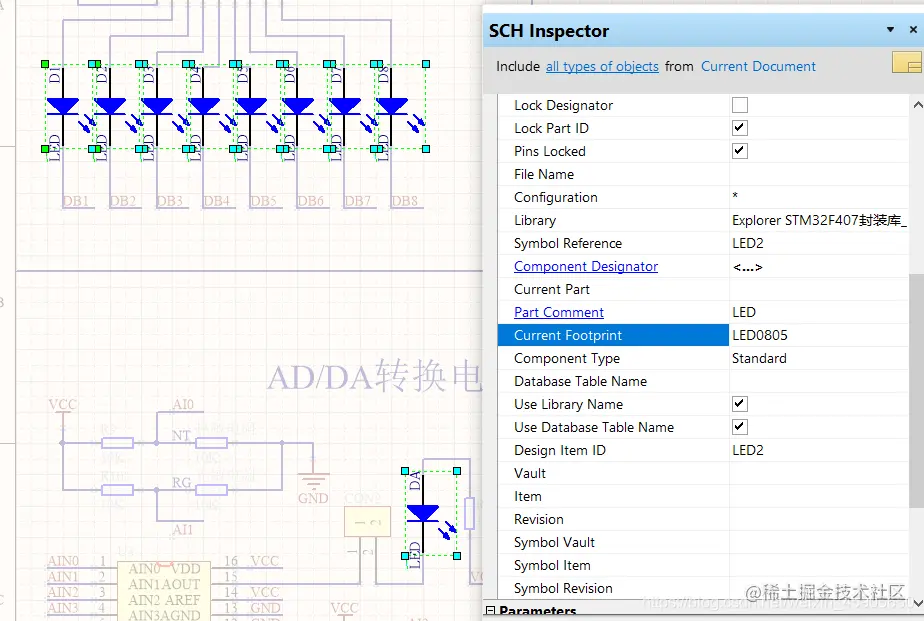This screenshot has height=621, width=924.
Task: Uncheck the Lock Part ID checkbox
Action: (x=740, y=128)
